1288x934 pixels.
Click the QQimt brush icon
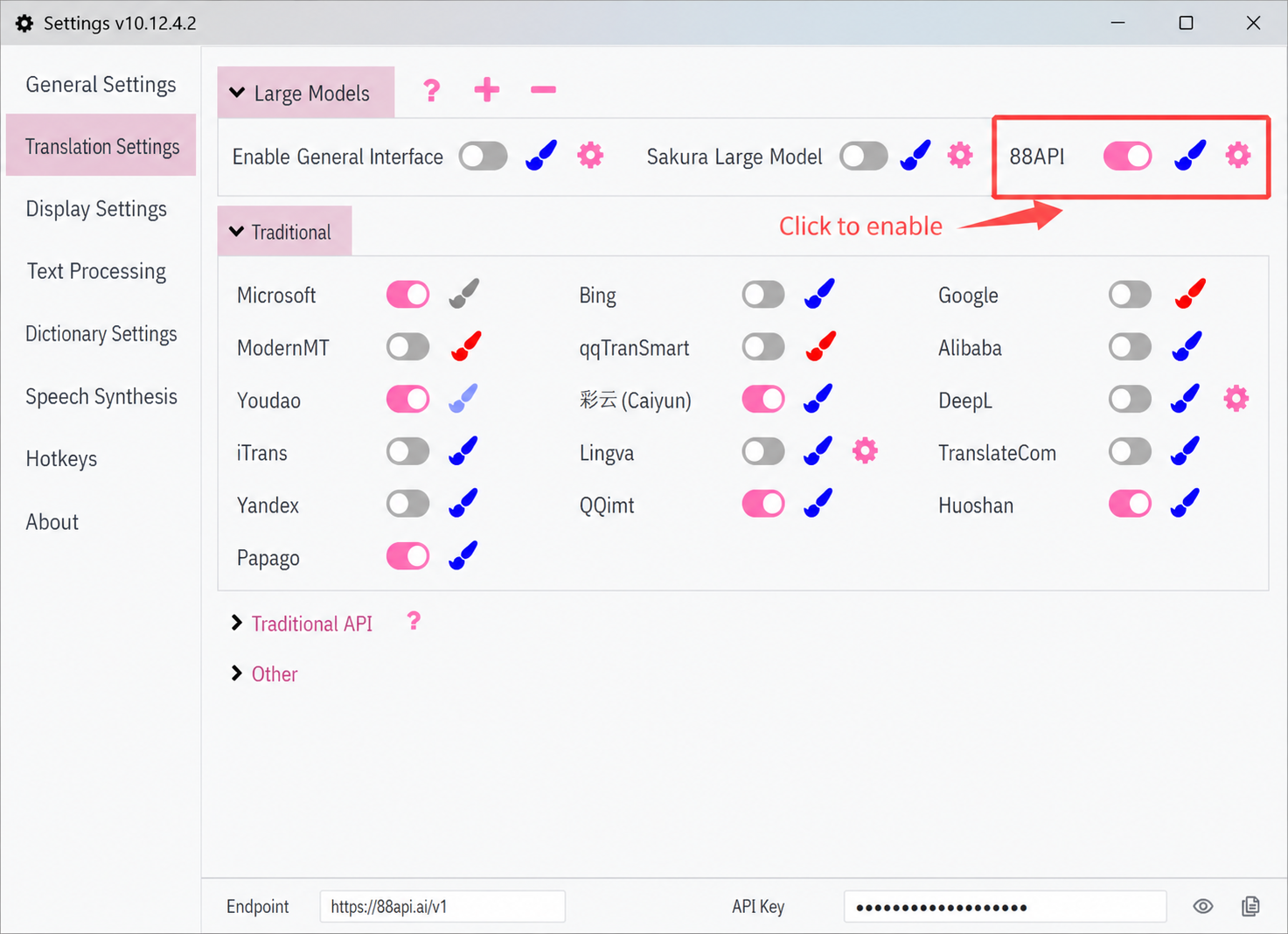818,504
